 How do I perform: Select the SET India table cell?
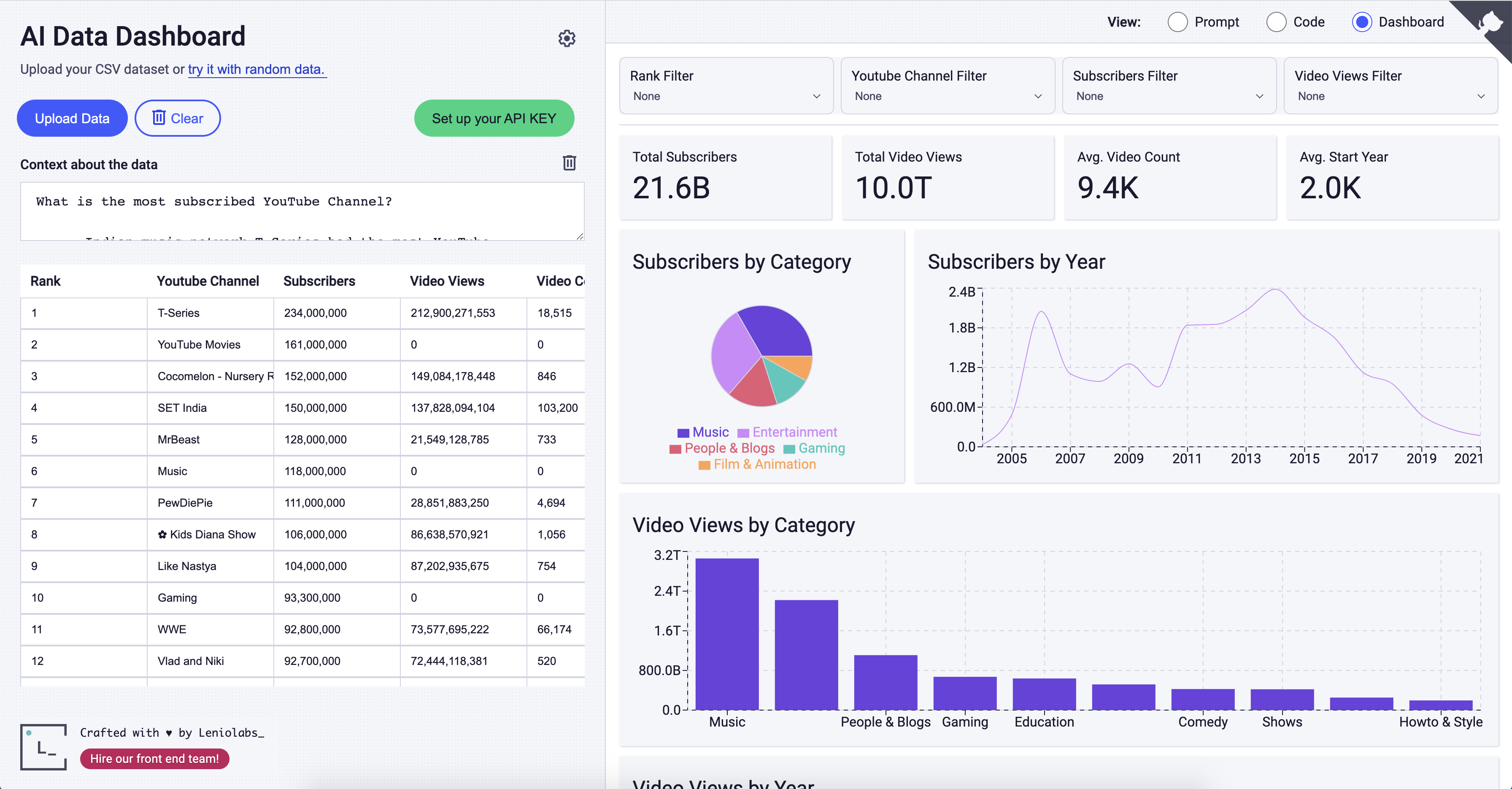(210, 408)
